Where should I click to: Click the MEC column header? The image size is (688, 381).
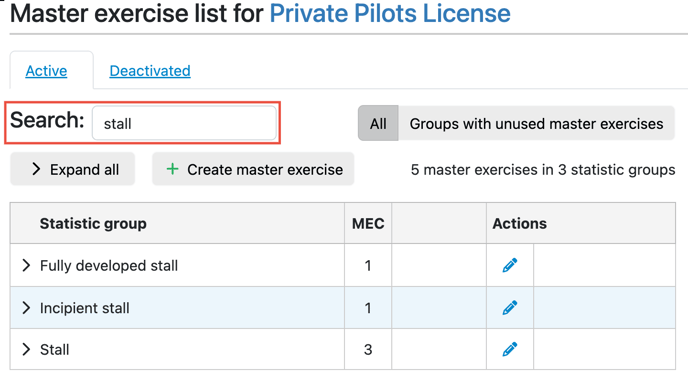[x=368, y=223]
